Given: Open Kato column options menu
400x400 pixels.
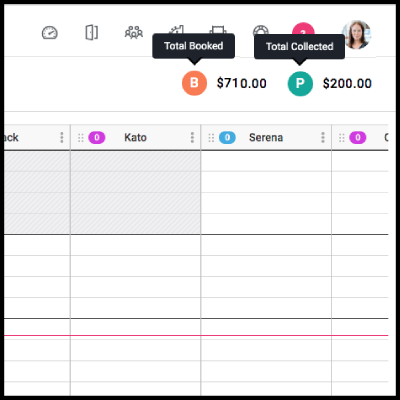Looking at the screenshot, I should 192,137.
